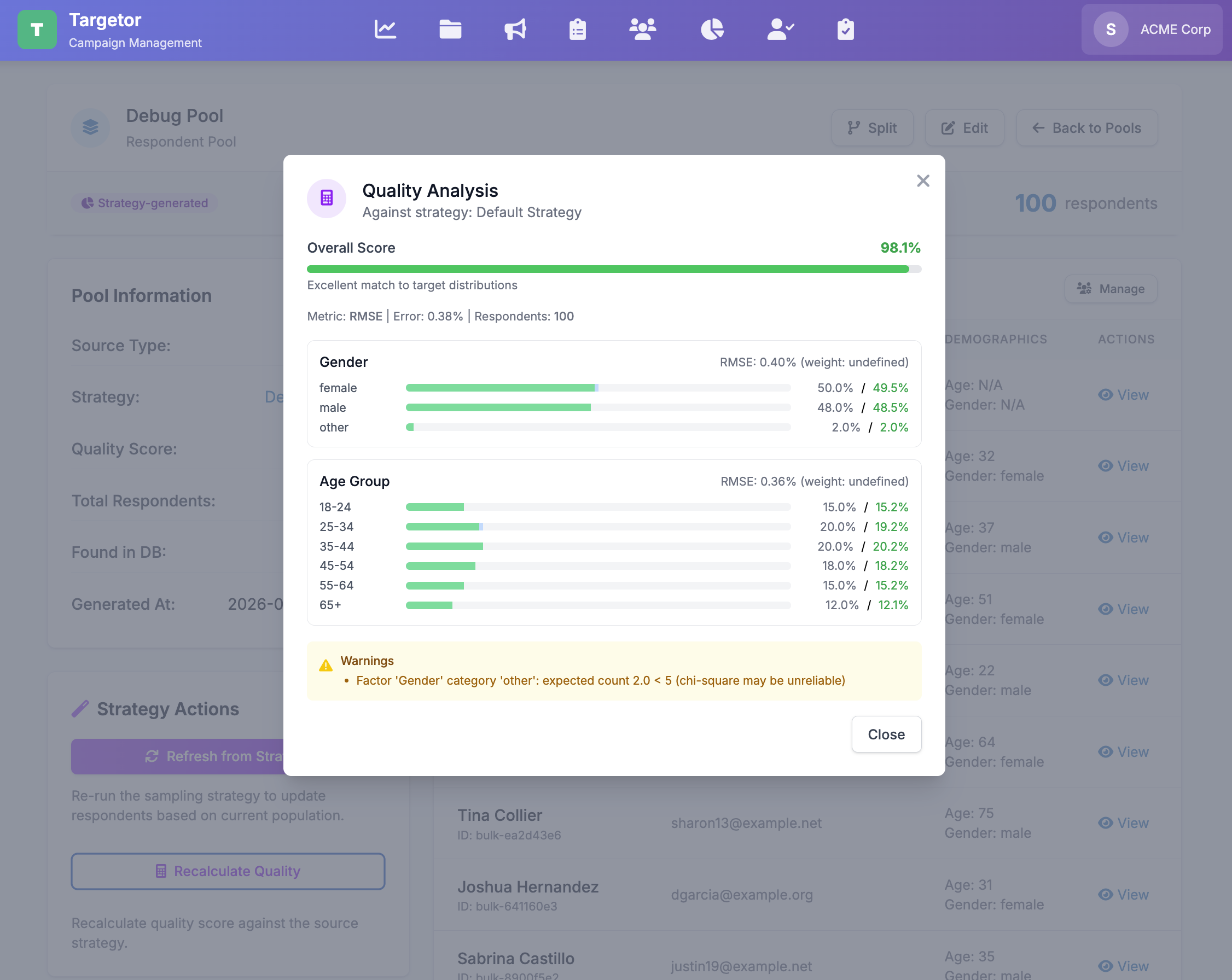Open the projects folder icon
This screenshot has height=980, width=1232.
450,29
